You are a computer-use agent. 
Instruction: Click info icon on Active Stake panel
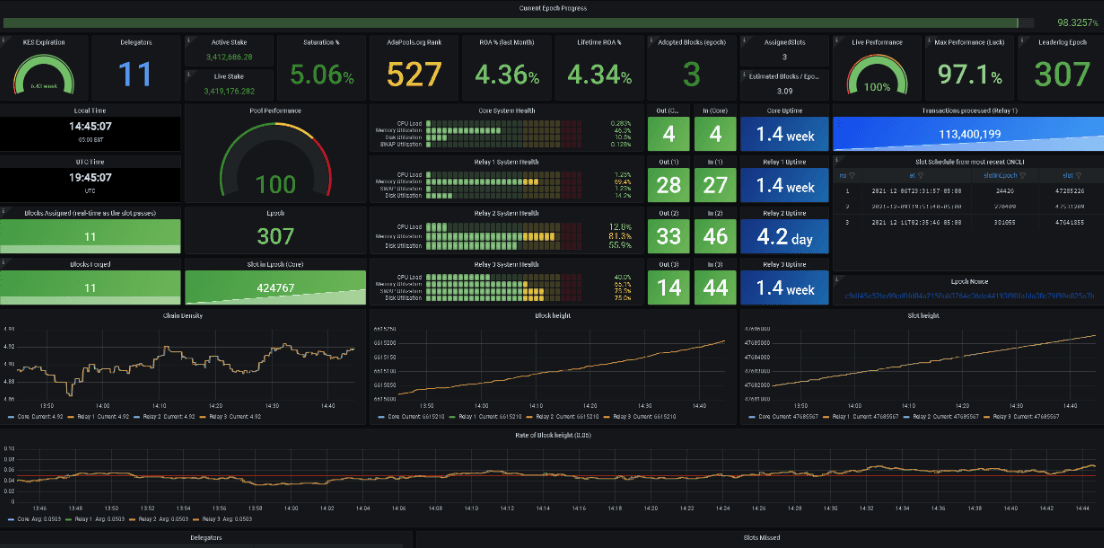pos(187,38)
